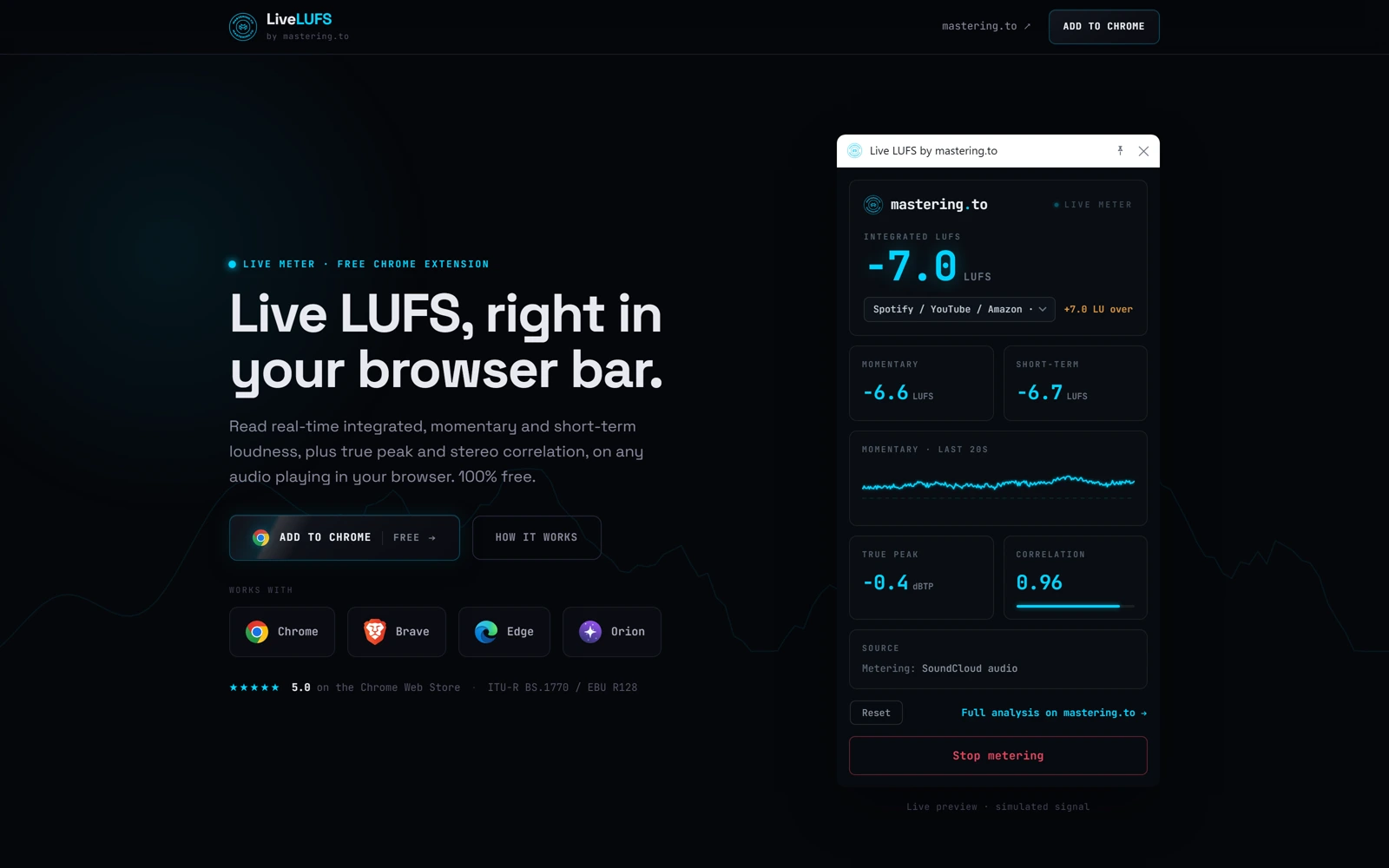Click the -7.0 integrated LUFS value

(912, 266)
